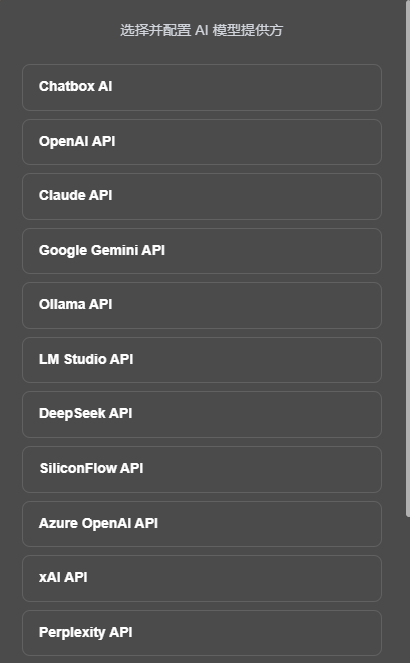Click the scrollbar track below the thumb
Screen dimensions: 410x663
point(407,592)
